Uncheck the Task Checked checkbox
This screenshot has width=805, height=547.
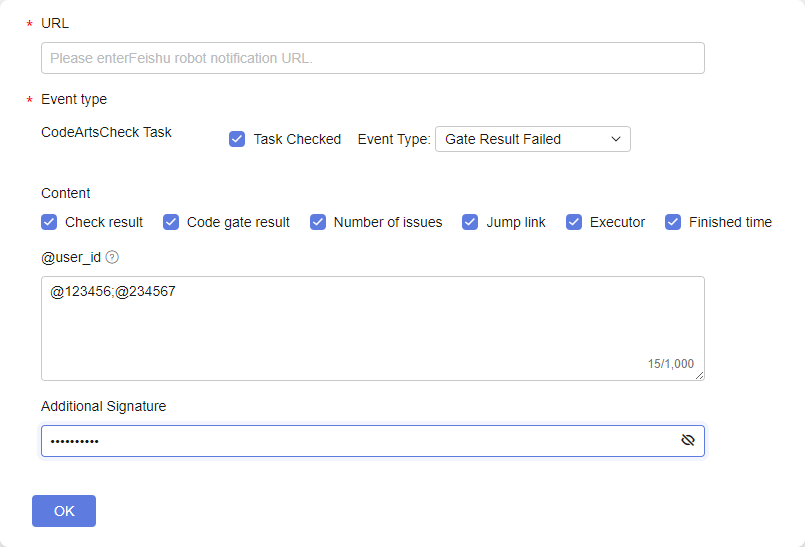pyautogui.click(x=237, y=139)
